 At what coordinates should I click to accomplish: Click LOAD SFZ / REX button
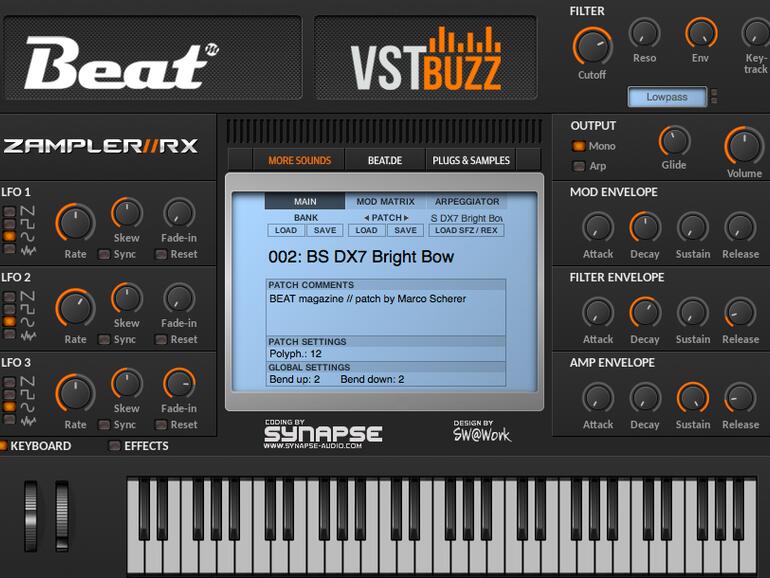tap(466, 230)
